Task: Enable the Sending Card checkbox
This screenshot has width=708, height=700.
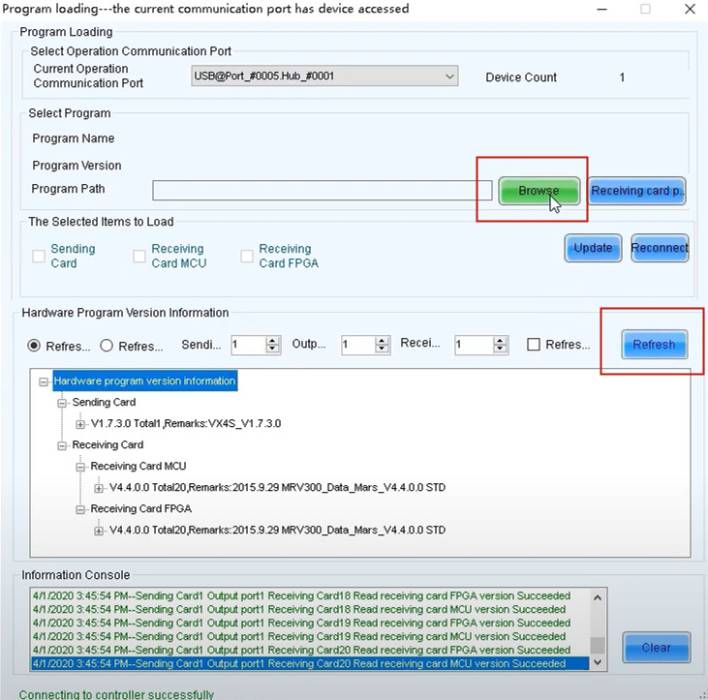Action: point(39,257)
